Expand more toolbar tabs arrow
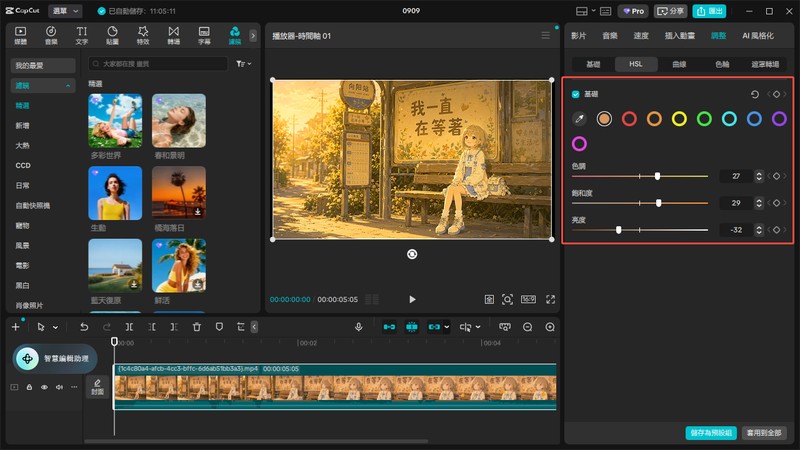Screen dimensions: 800x450 pyautogui.click(x=253, y=35)
